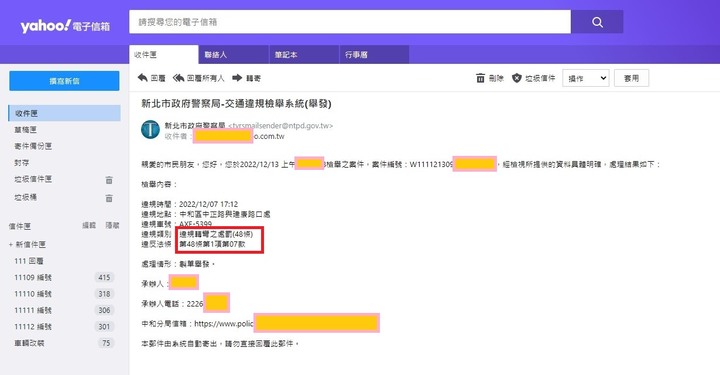
Task: Focus the 請搜尋您的電子信箱 search field
Action: [x=350, y=22]
